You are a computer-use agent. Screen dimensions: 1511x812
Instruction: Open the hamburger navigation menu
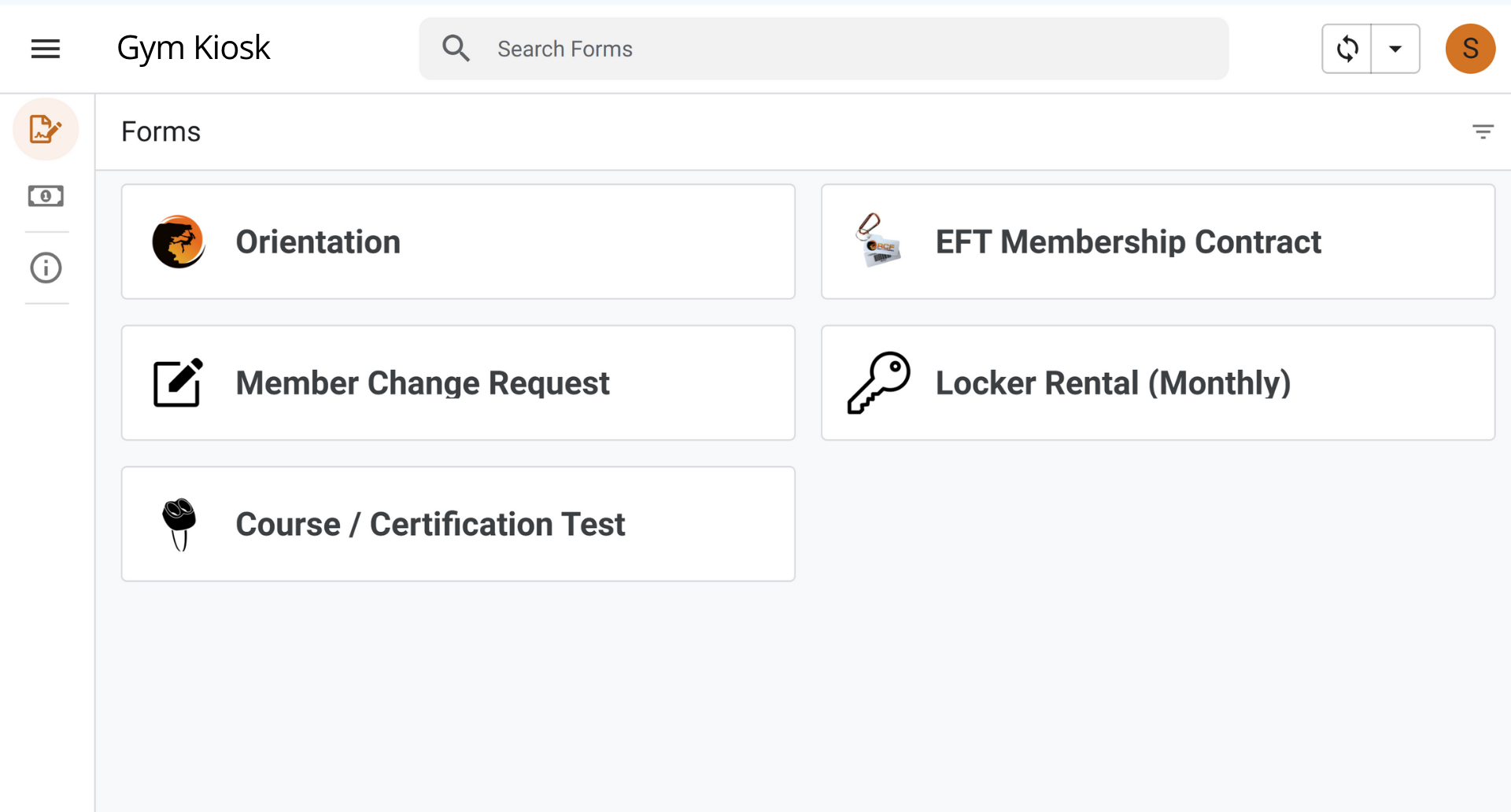(46, 49)
